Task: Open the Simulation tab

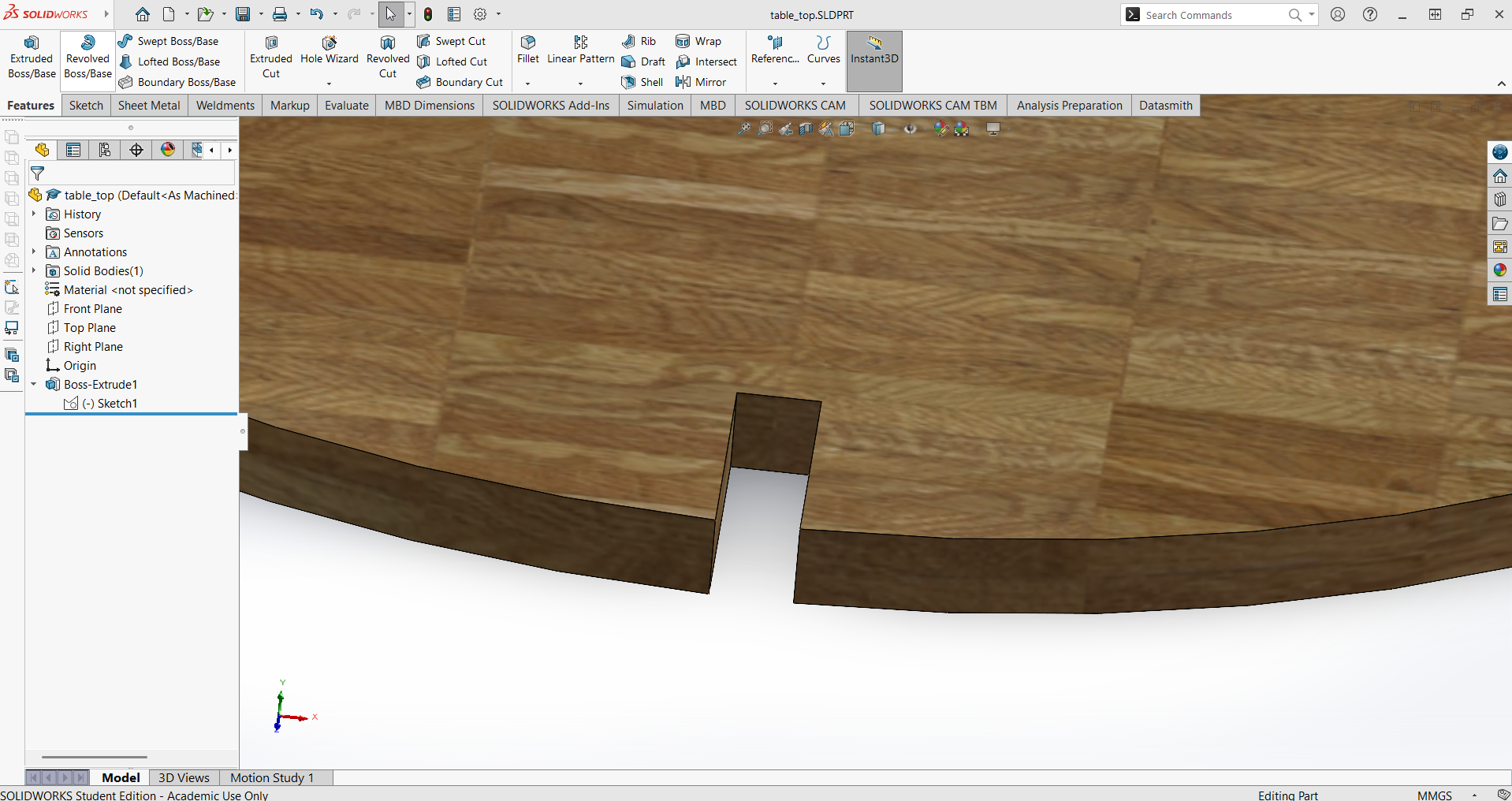Action: click(x=655, y=106)
